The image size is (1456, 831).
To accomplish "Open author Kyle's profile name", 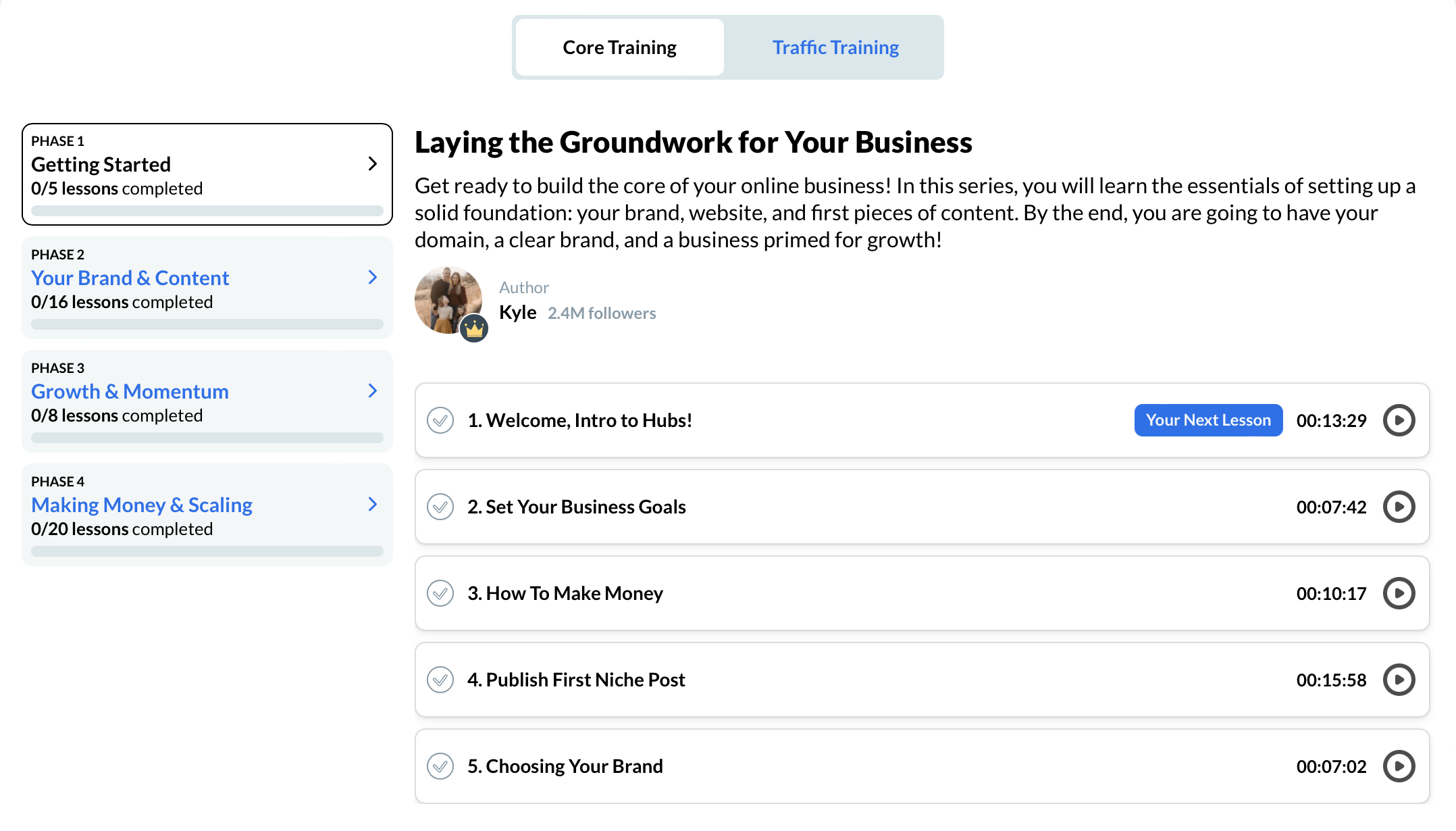I will (518, 312).
